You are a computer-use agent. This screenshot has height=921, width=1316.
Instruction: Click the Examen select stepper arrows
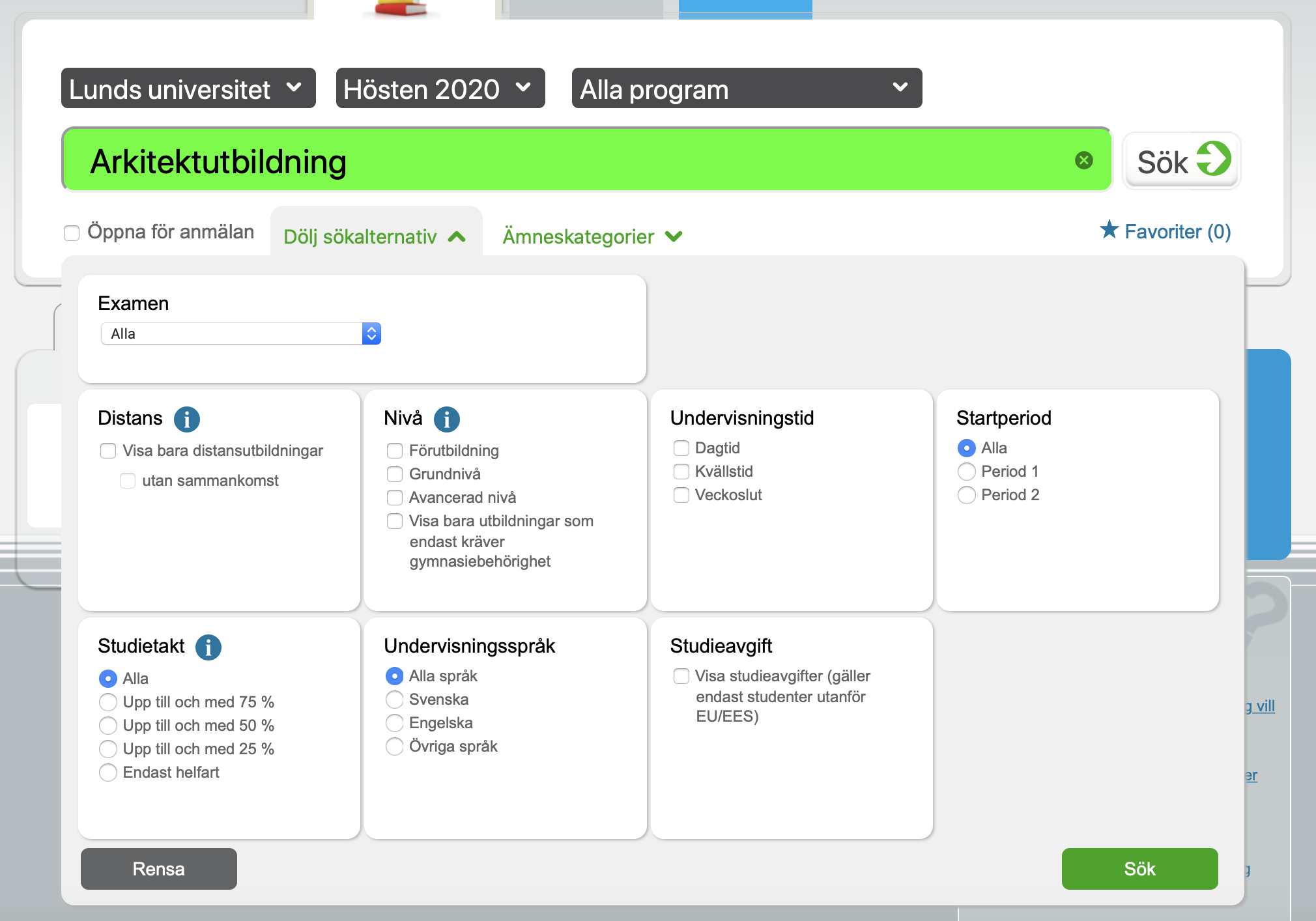[371, 333]
